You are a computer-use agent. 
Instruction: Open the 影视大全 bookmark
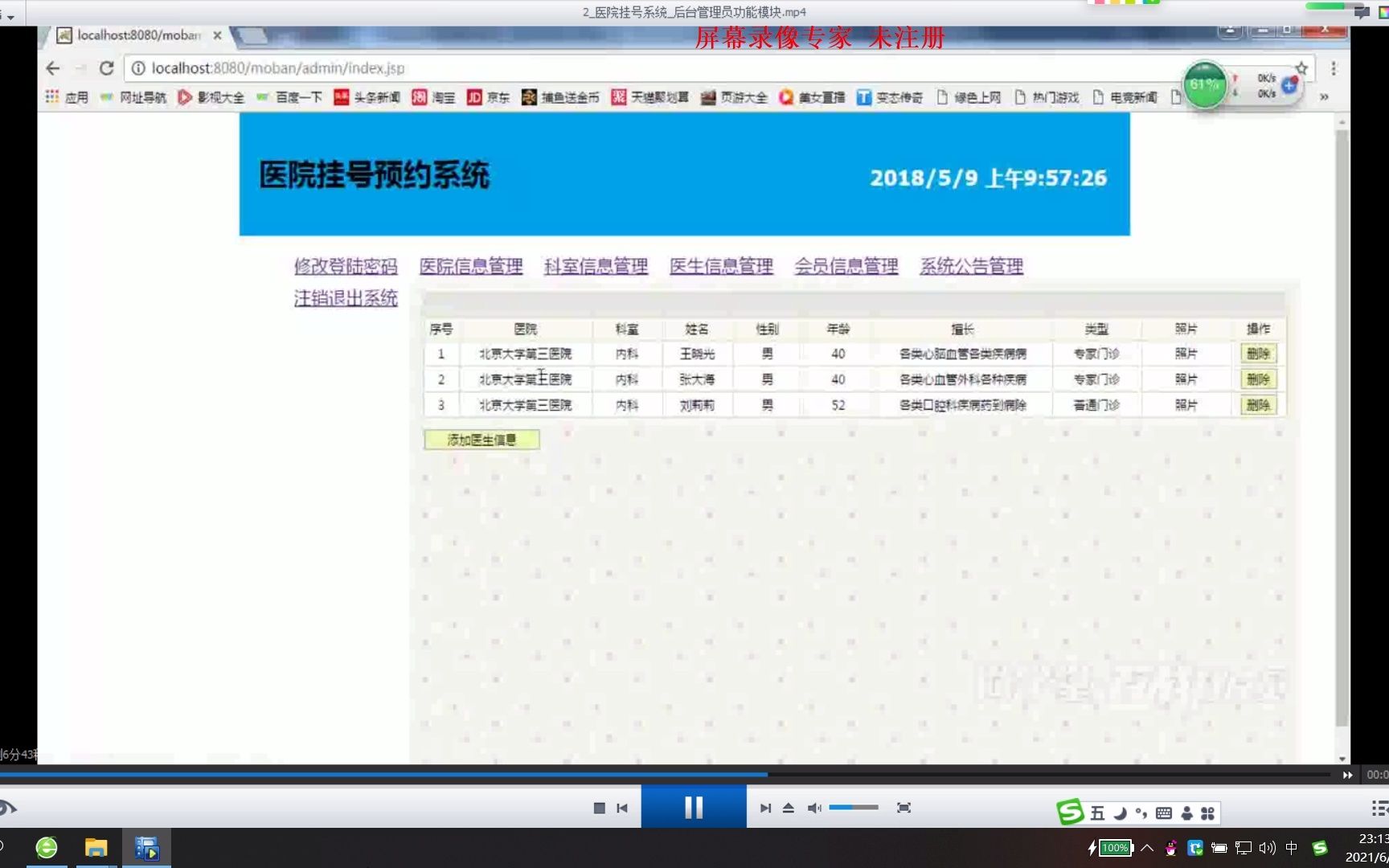point(211,97)
